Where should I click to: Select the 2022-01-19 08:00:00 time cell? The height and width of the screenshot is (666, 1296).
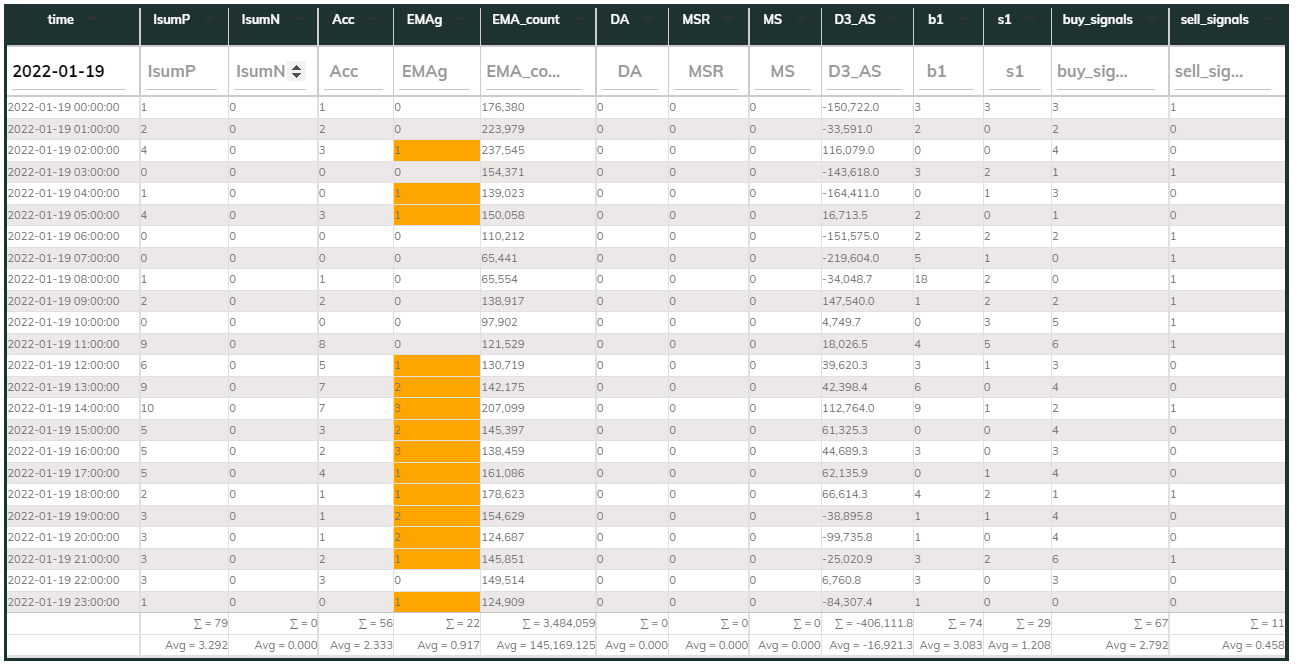click(72, 279)
